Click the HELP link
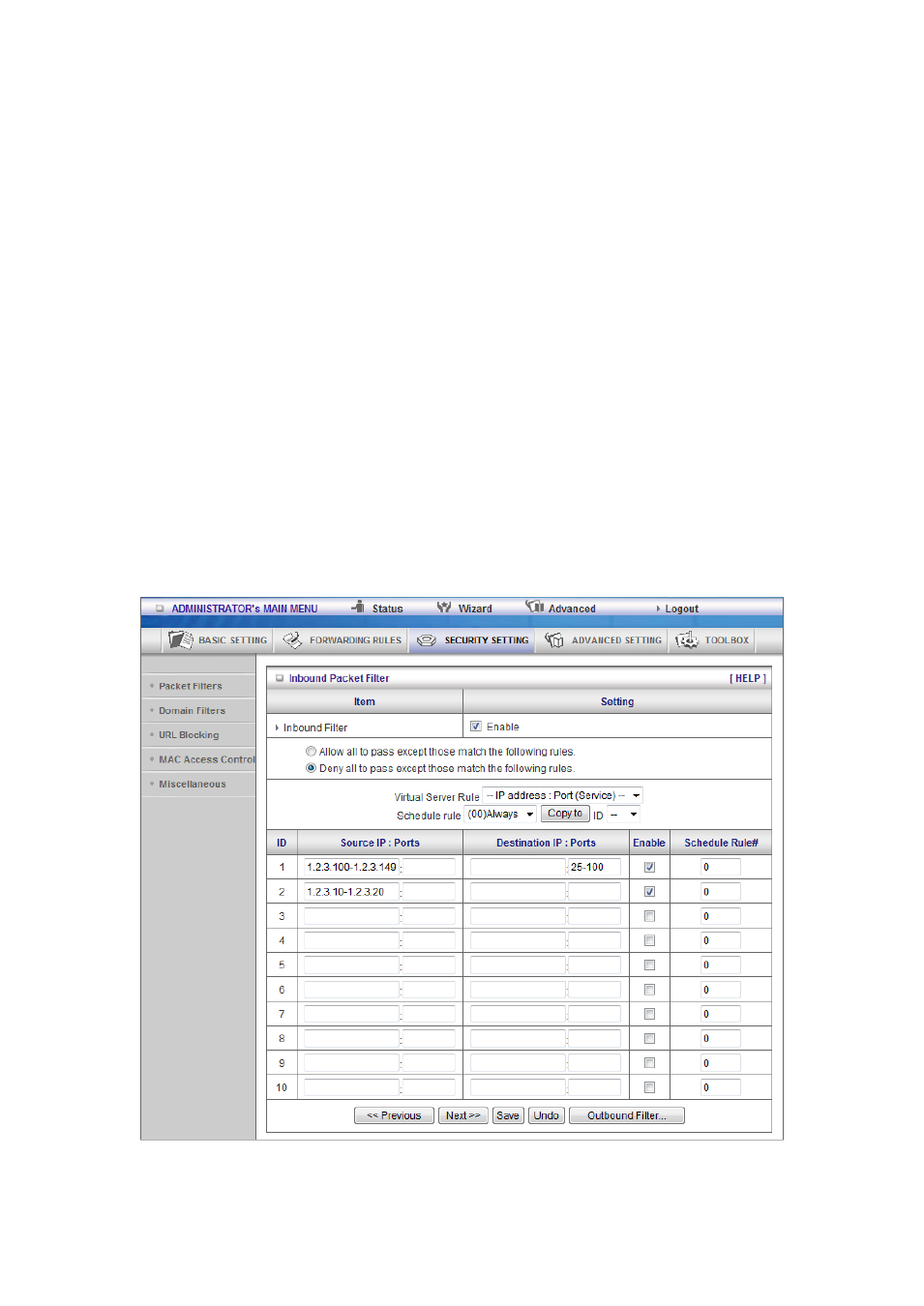This screenshot has height=1306, width=924. pos(748,678)
